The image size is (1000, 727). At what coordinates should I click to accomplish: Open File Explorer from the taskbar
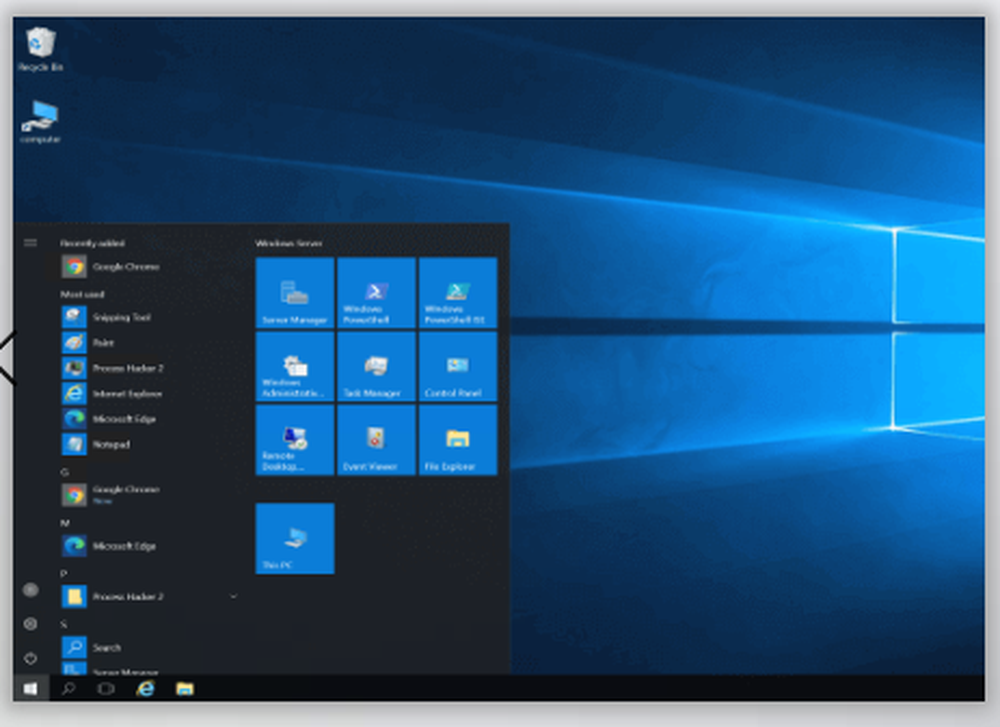184,688
